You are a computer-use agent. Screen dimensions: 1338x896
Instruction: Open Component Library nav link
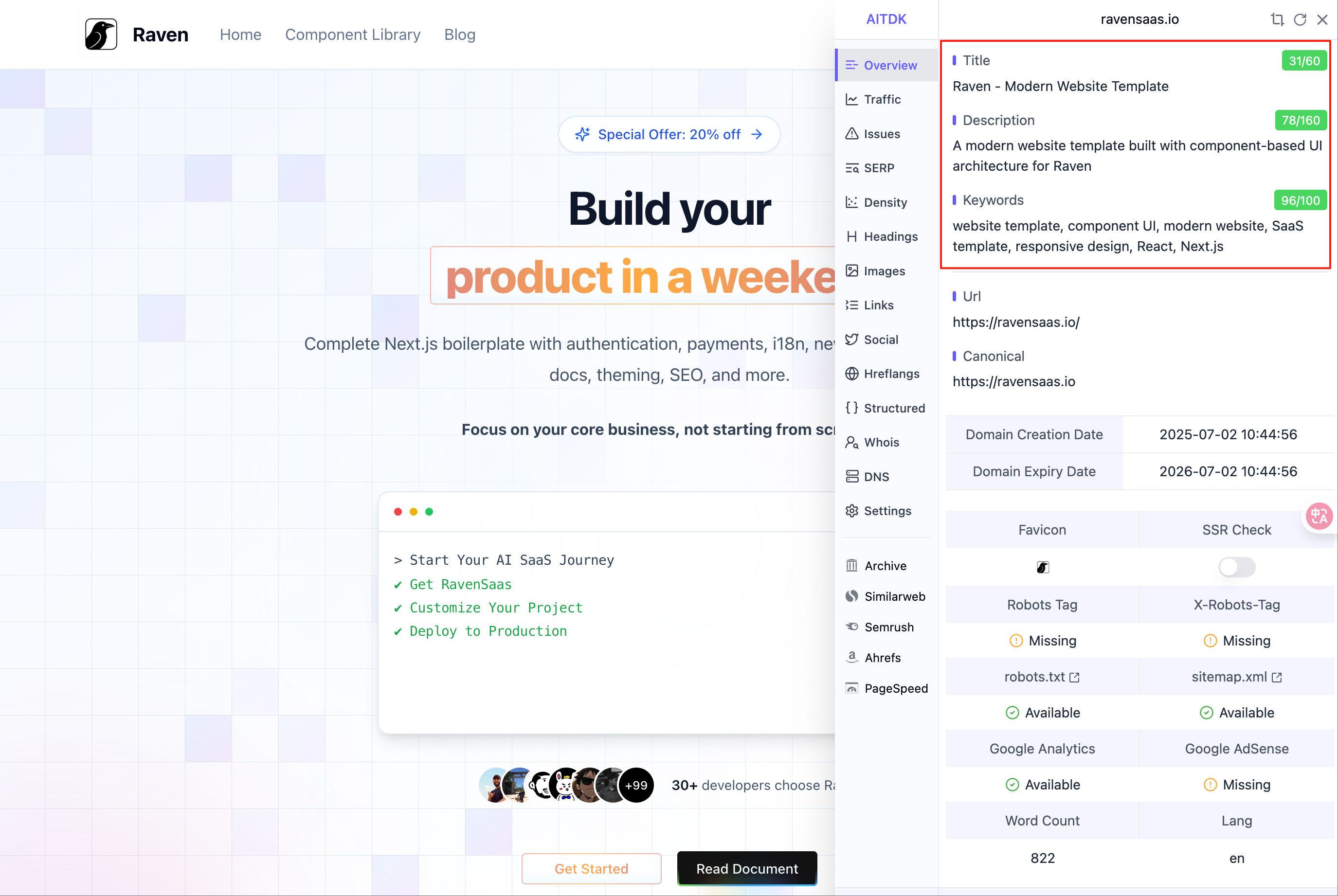pos(353,35)
